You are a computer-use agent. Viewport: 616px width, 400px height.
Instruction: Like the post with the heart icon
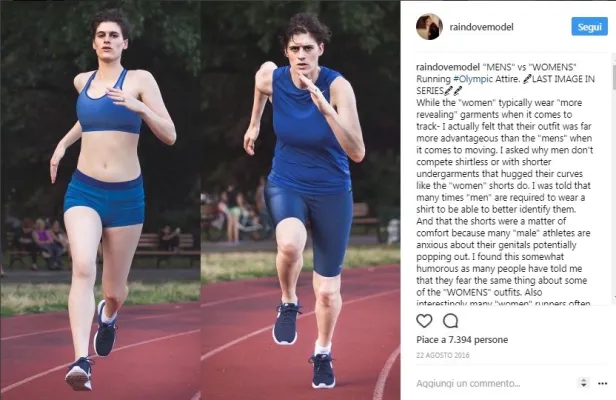[x=424, y=321]
